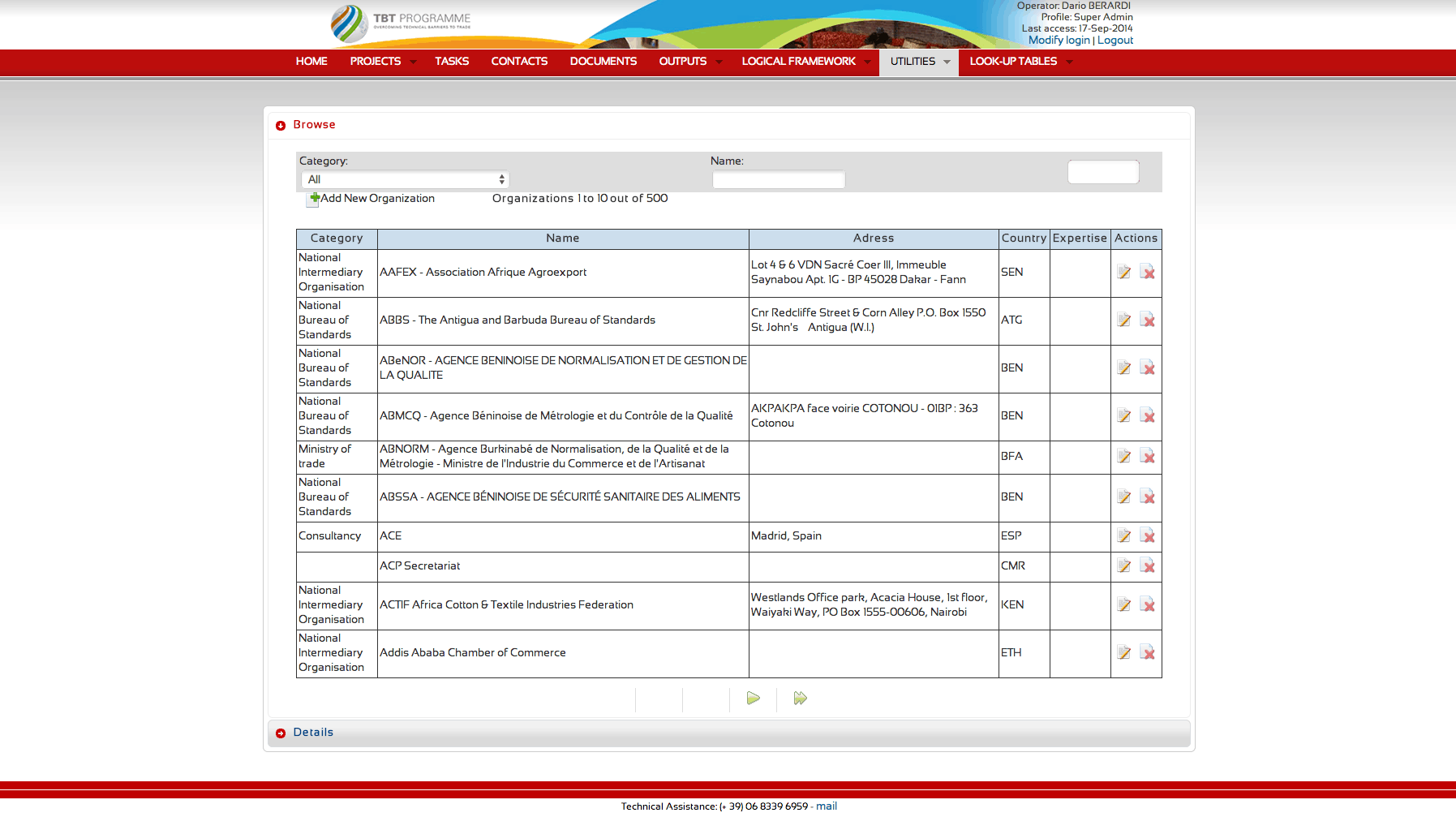Delete the ACE consultancy row

[x=1147, y=535]
